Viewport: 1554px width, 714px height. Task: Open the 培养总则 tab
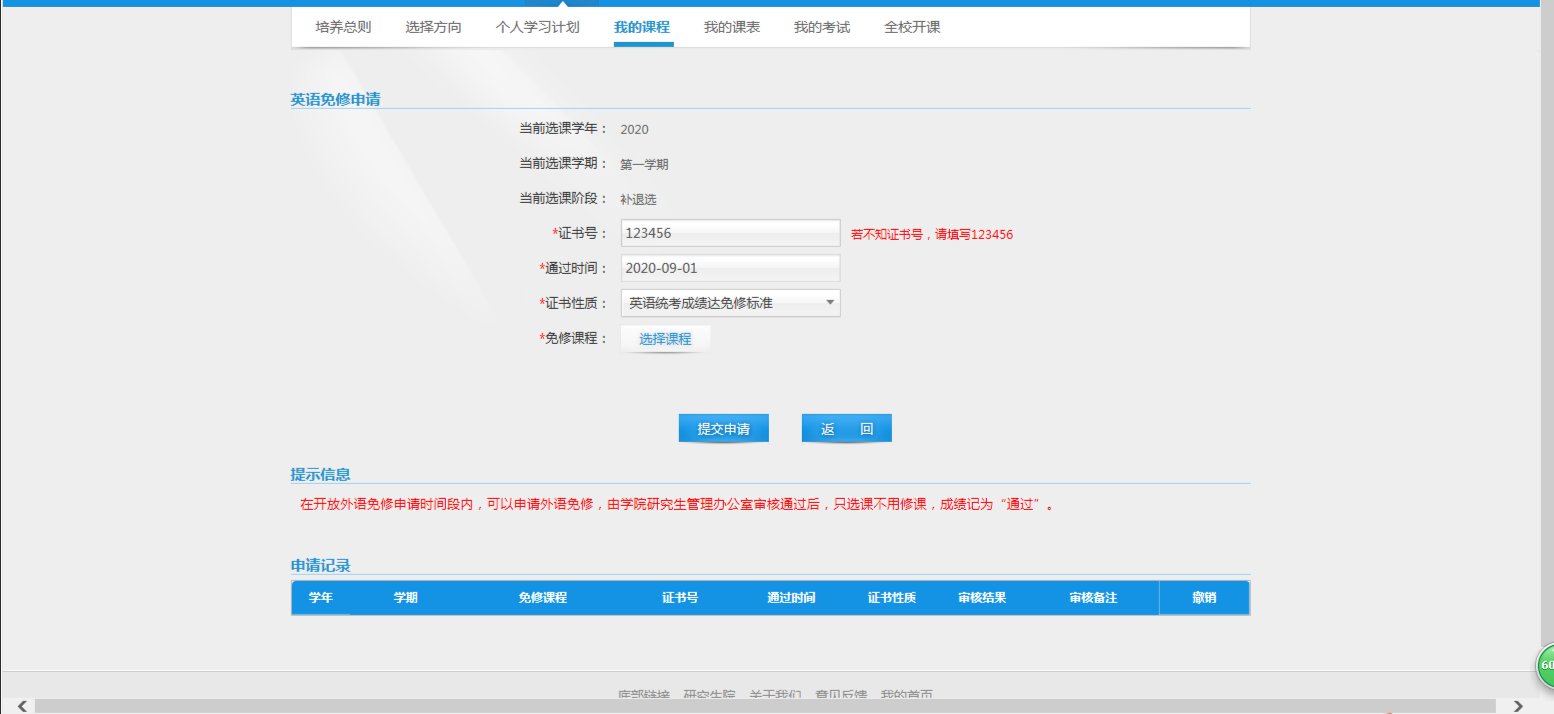pyautogui.click(x=343, y=27)
